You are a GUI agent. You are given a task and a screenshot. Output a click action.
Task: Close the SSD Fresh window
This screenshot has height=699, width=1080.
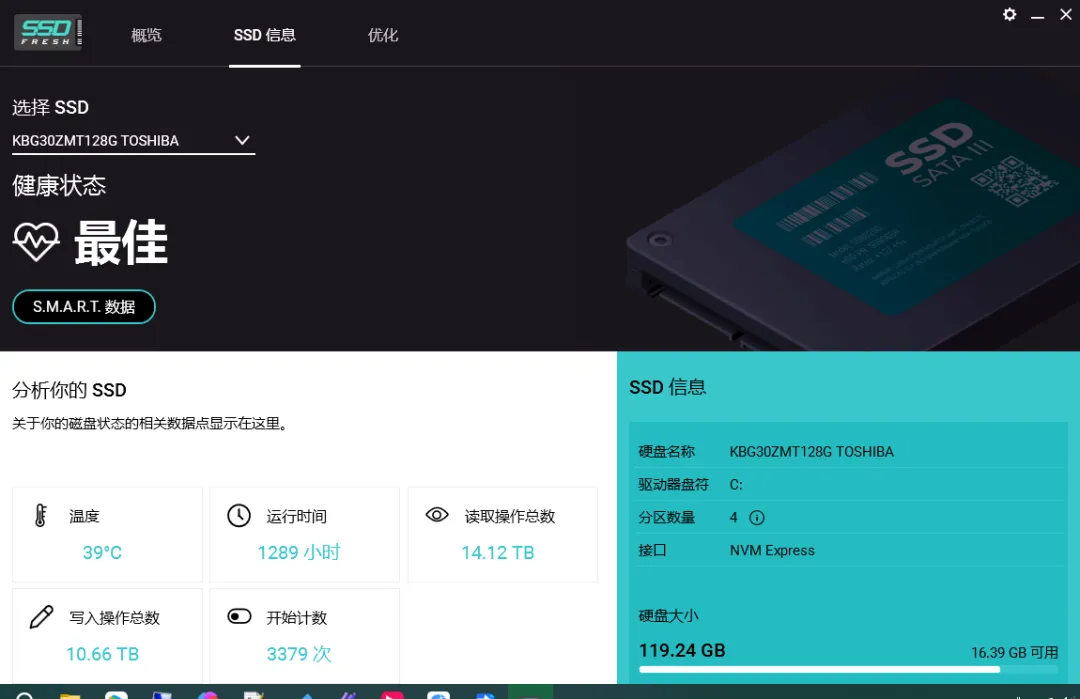[1066, 14]
